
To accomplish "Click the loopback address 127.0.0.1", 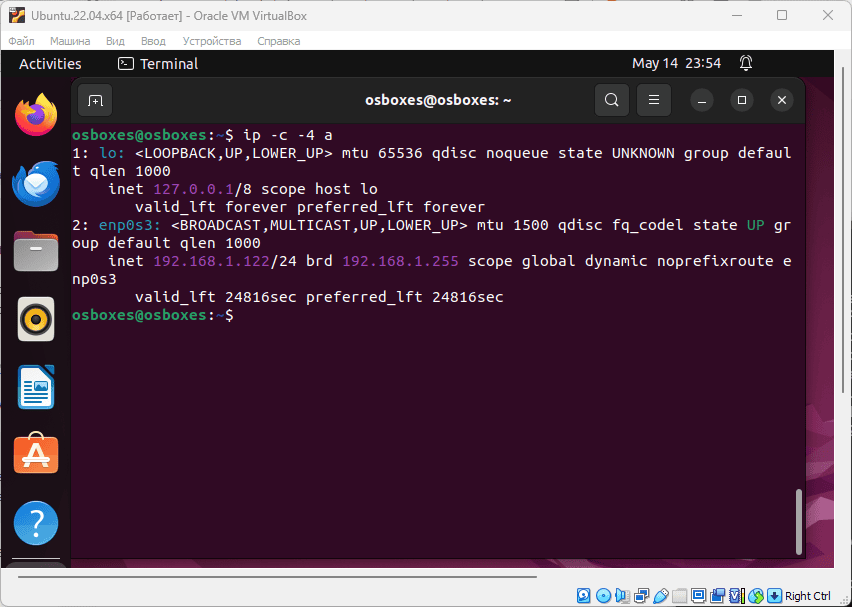I will click(193, 189).
